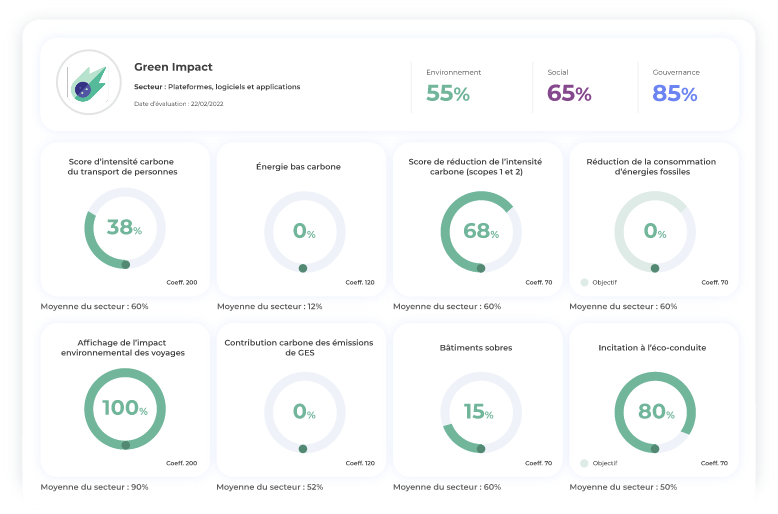
Task: Click the Coeff. 120 label in Énergie bas carbone
Action: [360, 283]
